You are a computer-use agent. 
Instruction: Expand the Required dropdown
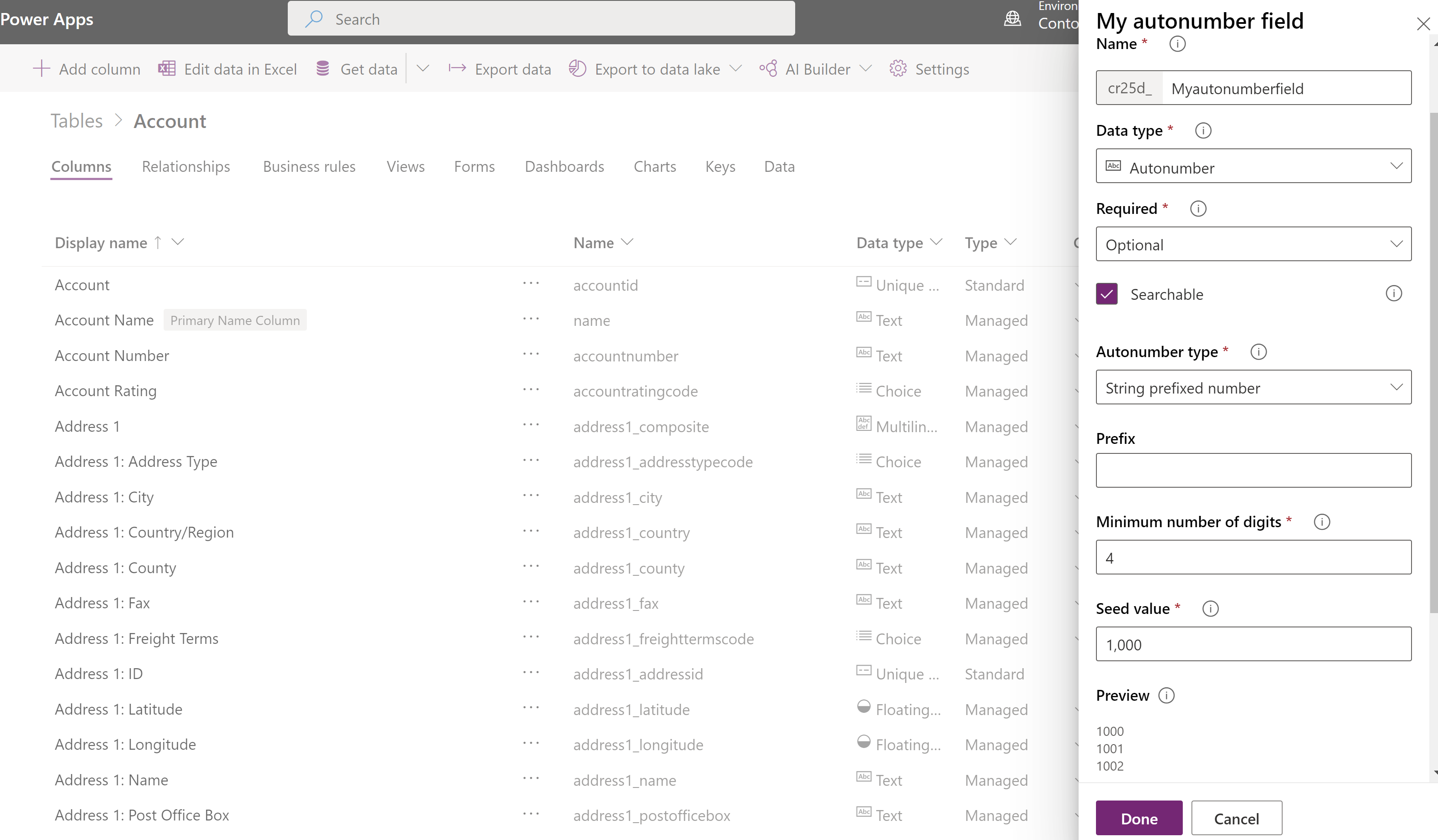[1254, 244]
